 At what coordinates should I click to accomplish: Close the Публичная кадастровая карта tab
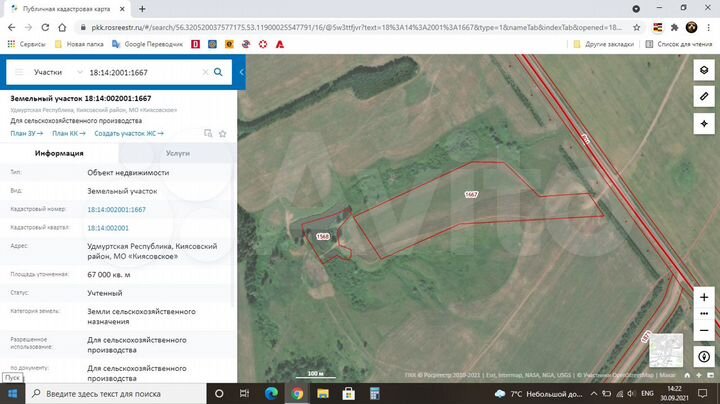coord(122,9)
